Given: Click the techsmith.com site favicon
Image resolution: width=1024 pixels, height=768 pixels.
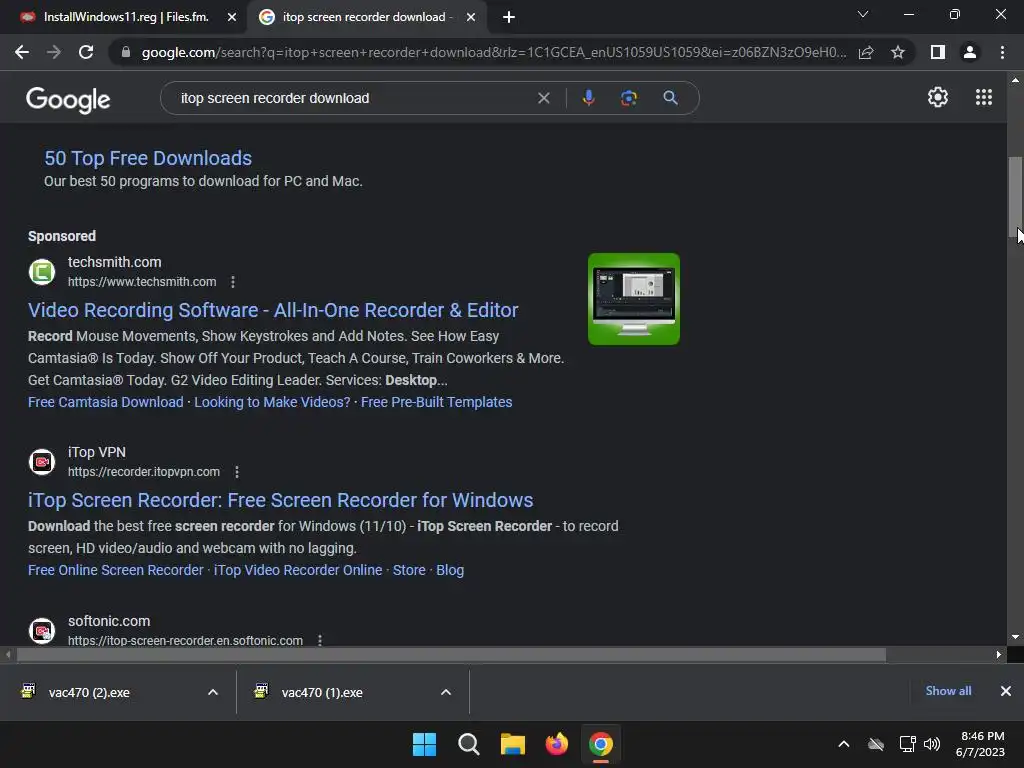Looking at the screenshot, I should pyautogui.click(x=42, y=272).
